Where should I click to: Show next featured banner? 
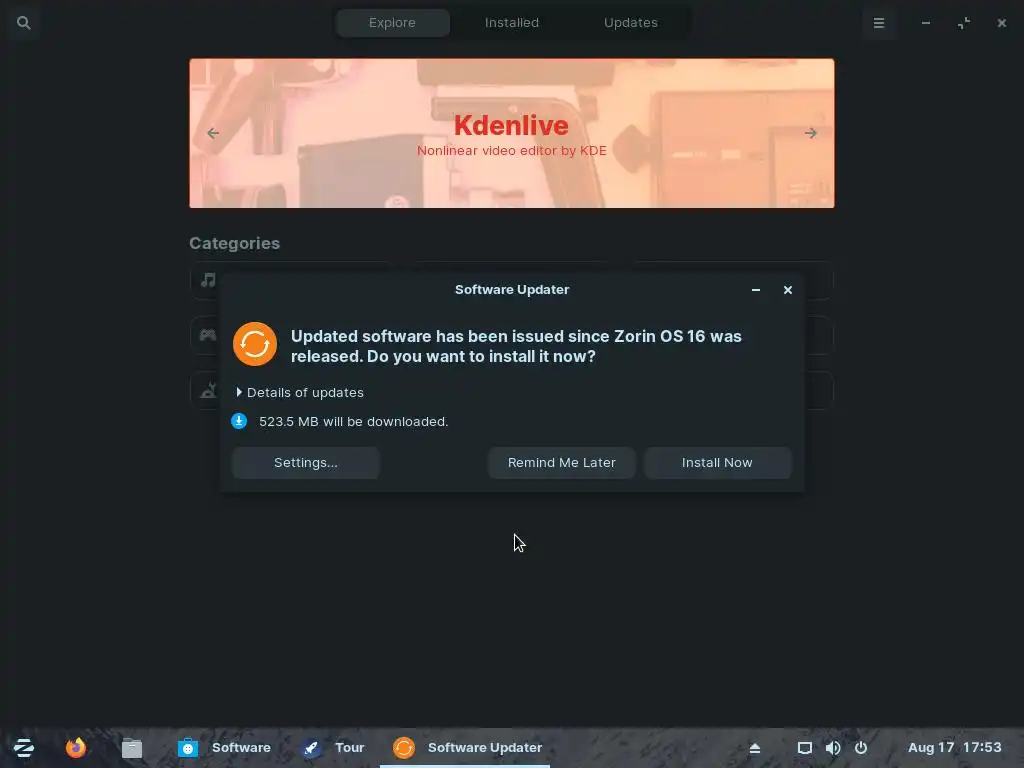point(811,133)
